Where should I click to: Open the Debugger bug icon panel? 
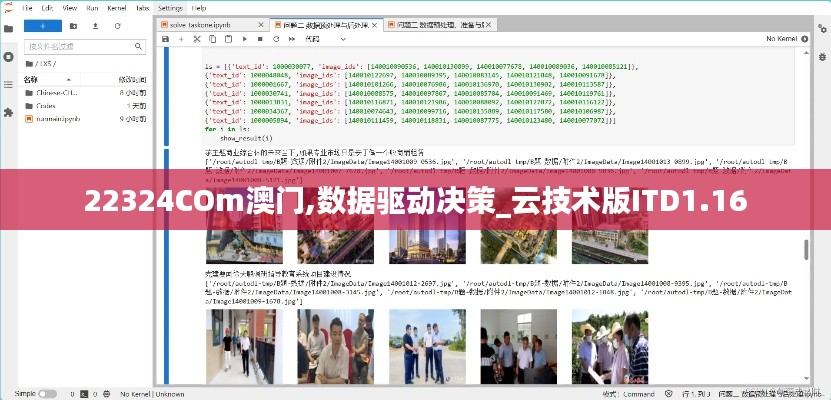(x=822, y=57)
